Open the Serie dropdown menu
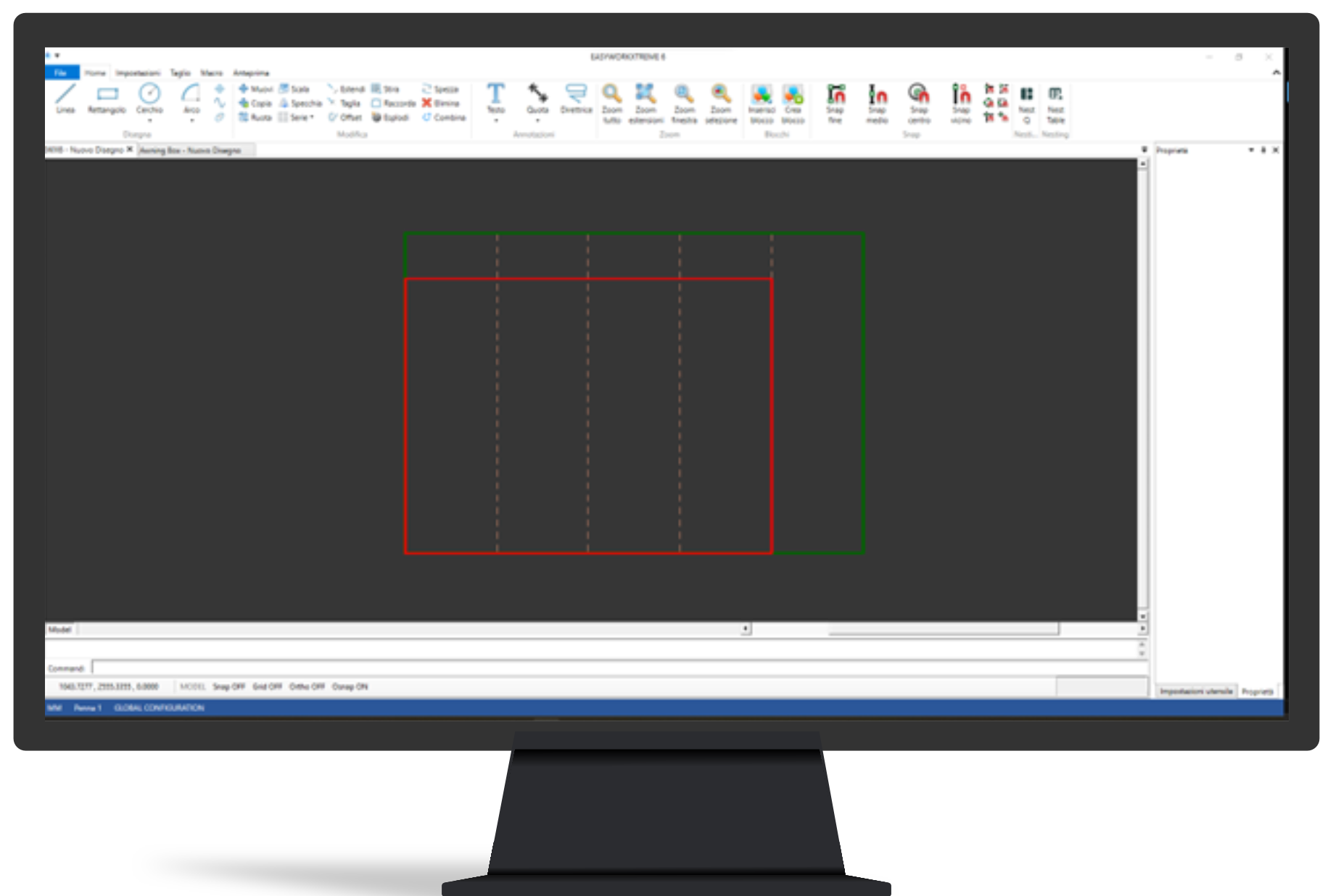 (x=311, y=117)
